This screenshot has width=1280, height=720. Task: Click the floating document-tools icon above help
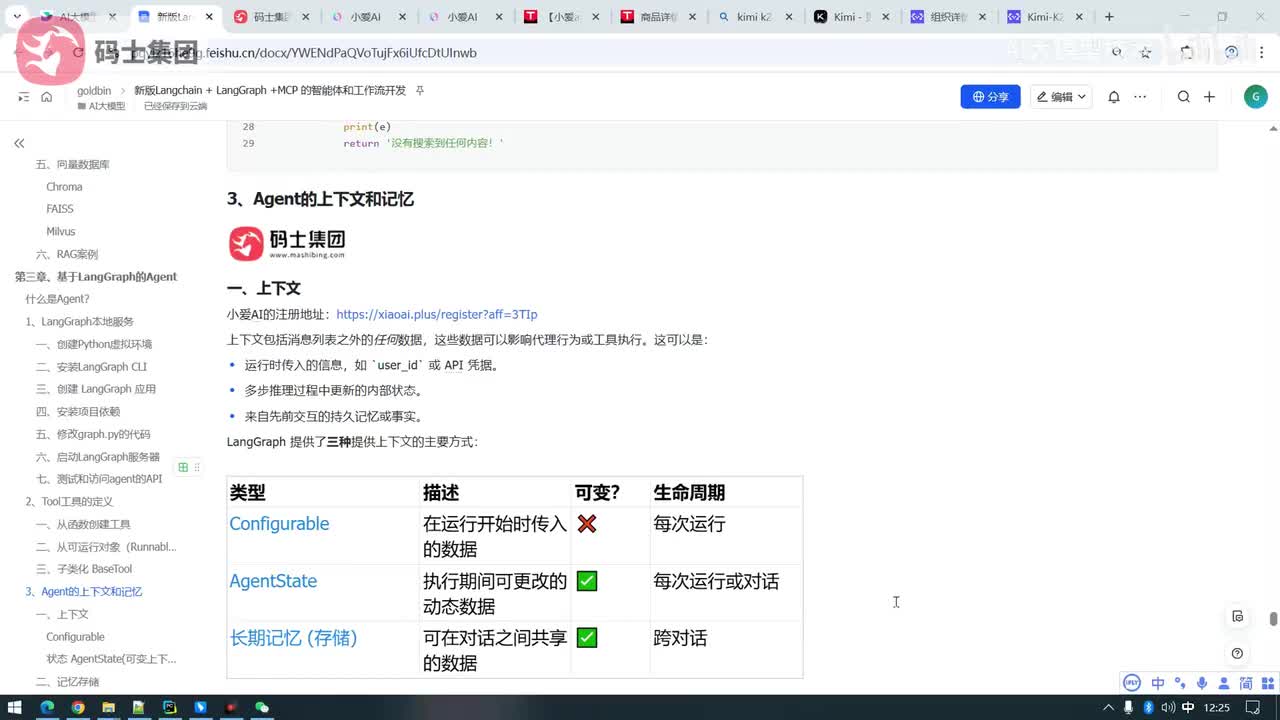[x=1237, y=616]
